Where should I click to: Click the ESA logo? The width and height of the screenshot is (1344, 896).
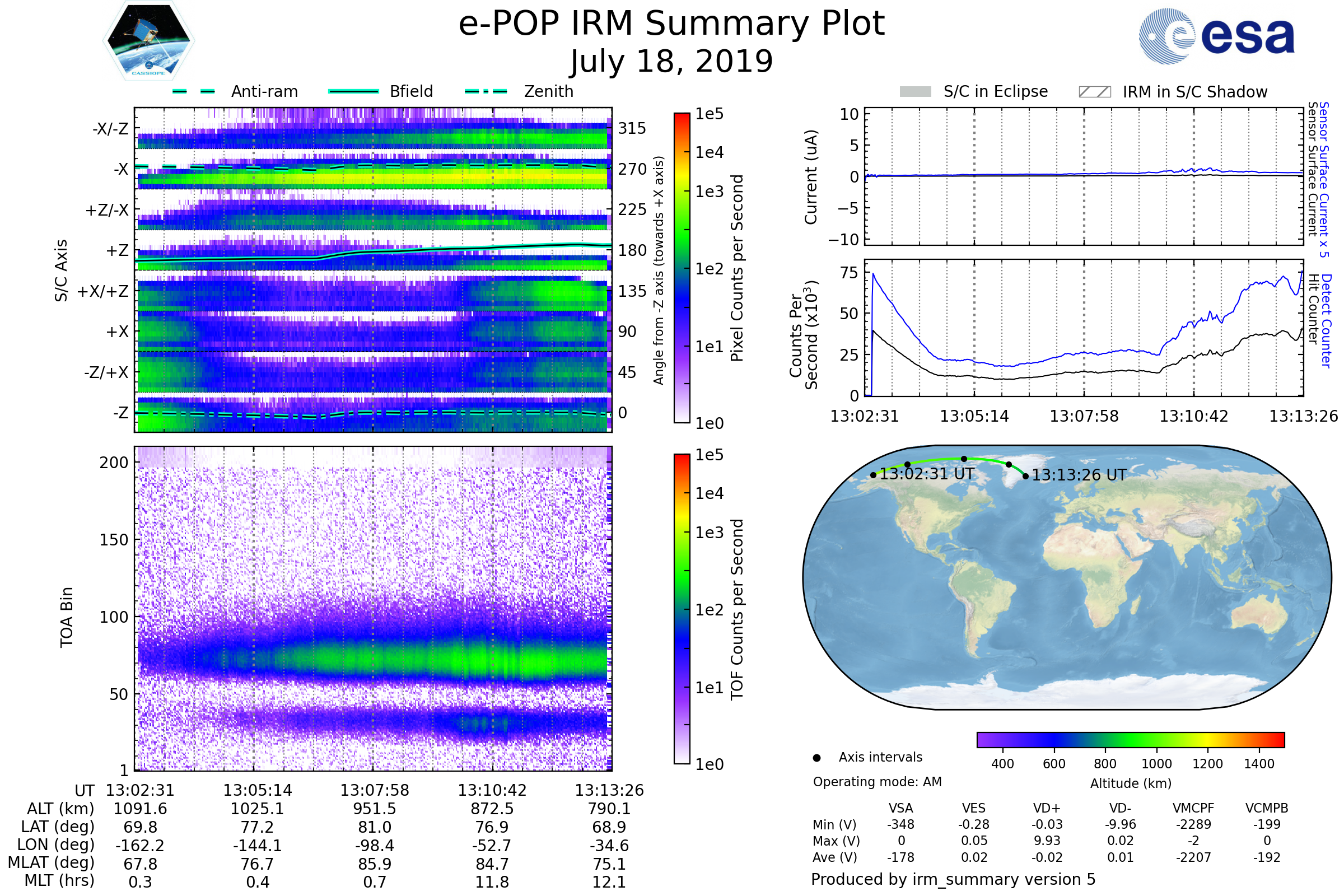1216,36
